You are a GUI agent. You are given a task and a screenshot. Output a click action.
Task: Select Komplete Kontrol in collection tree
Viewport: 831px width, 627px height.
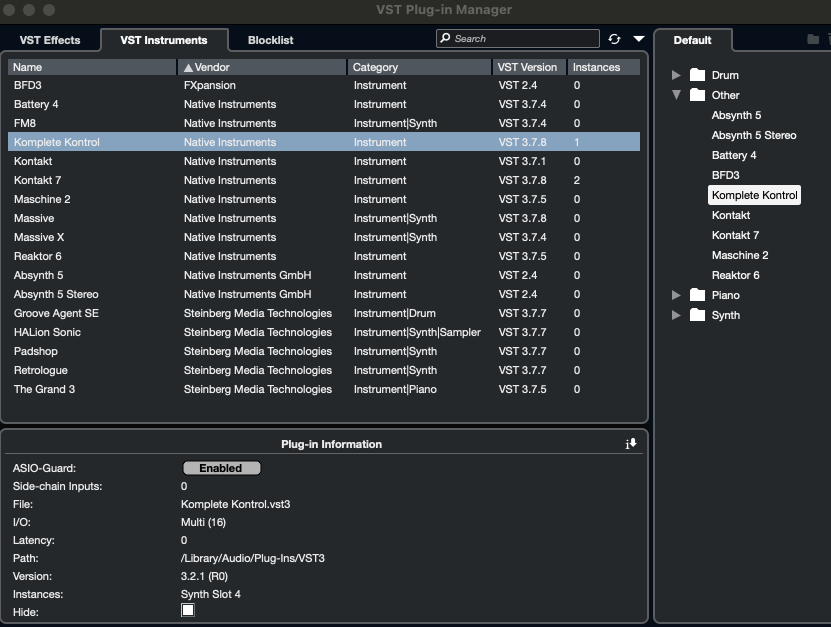(754, 195)
